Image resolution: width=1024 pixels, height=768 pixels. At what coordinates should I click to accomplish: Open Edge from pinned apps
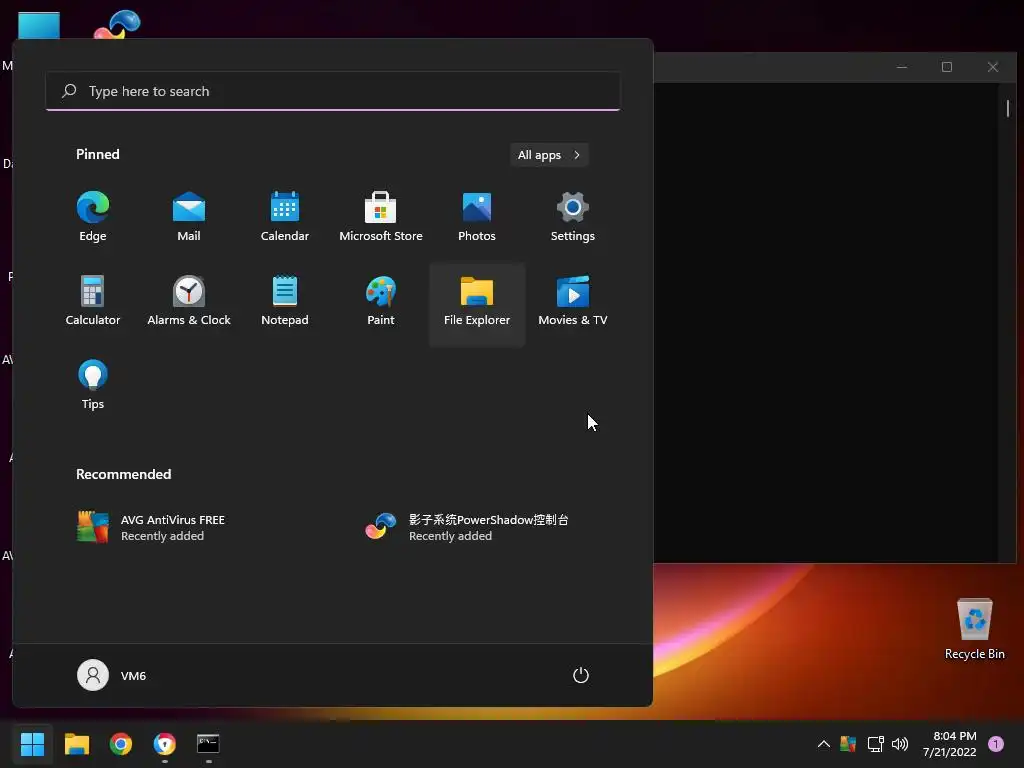click(93, 217)
